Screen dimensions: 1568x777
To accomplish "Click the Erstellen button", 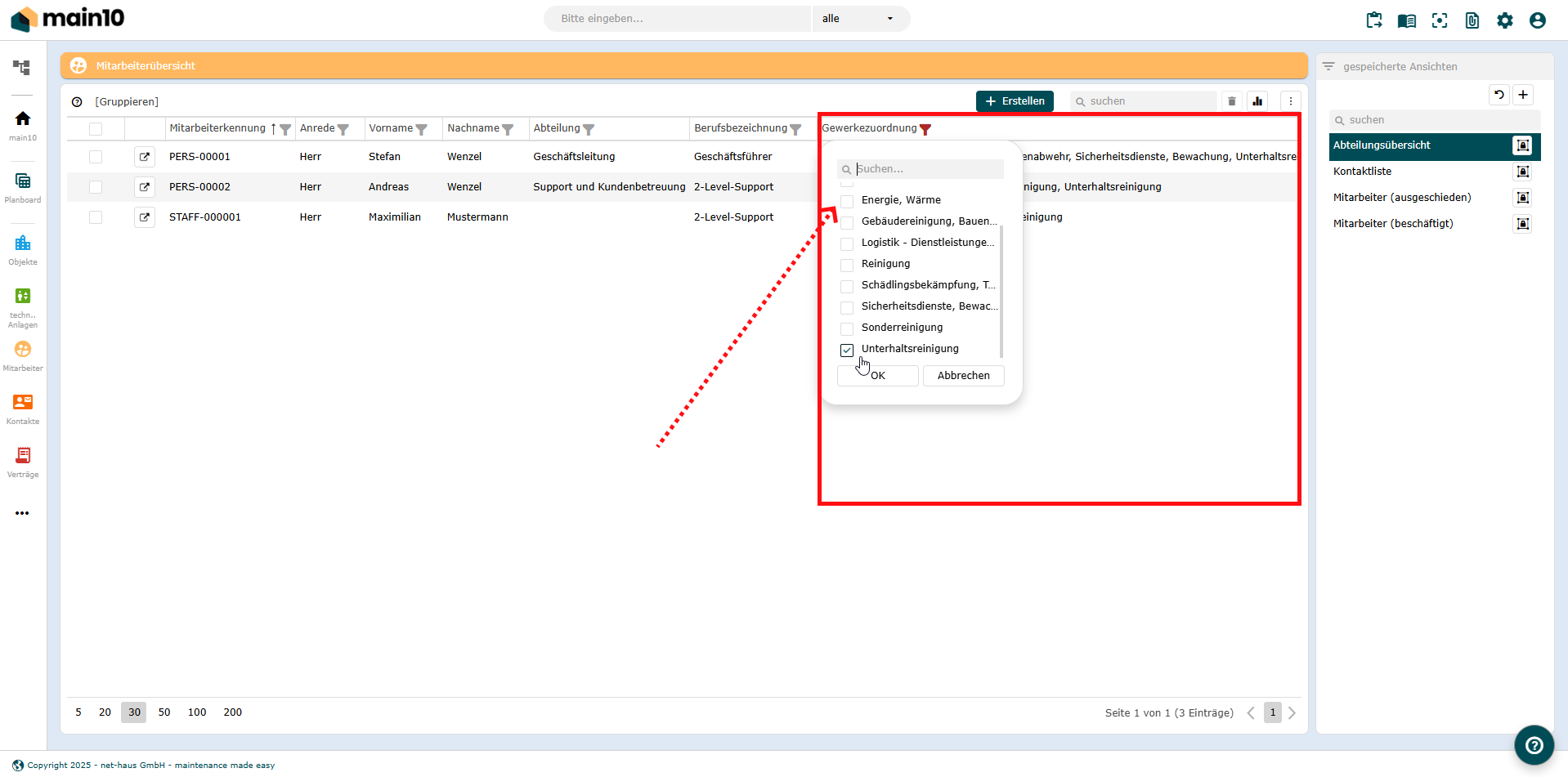I will 1015,101.
